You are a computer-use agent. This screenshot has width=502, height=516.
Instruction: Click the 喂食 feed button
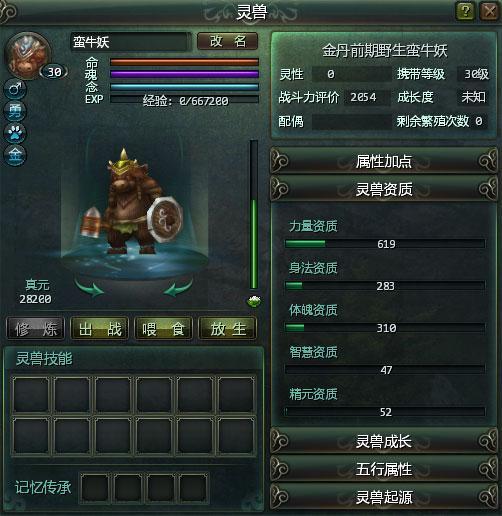tap(164, 329)
